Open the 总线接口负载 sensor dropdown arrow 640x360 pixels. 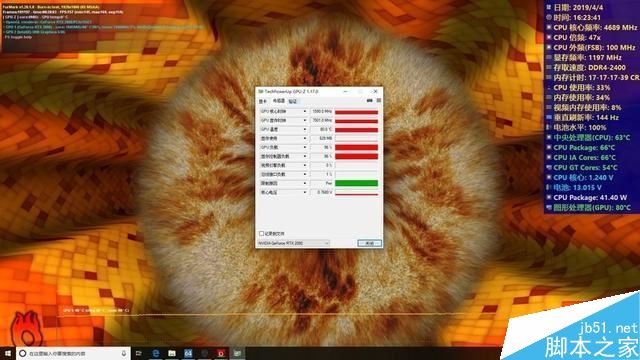point(304,174)
